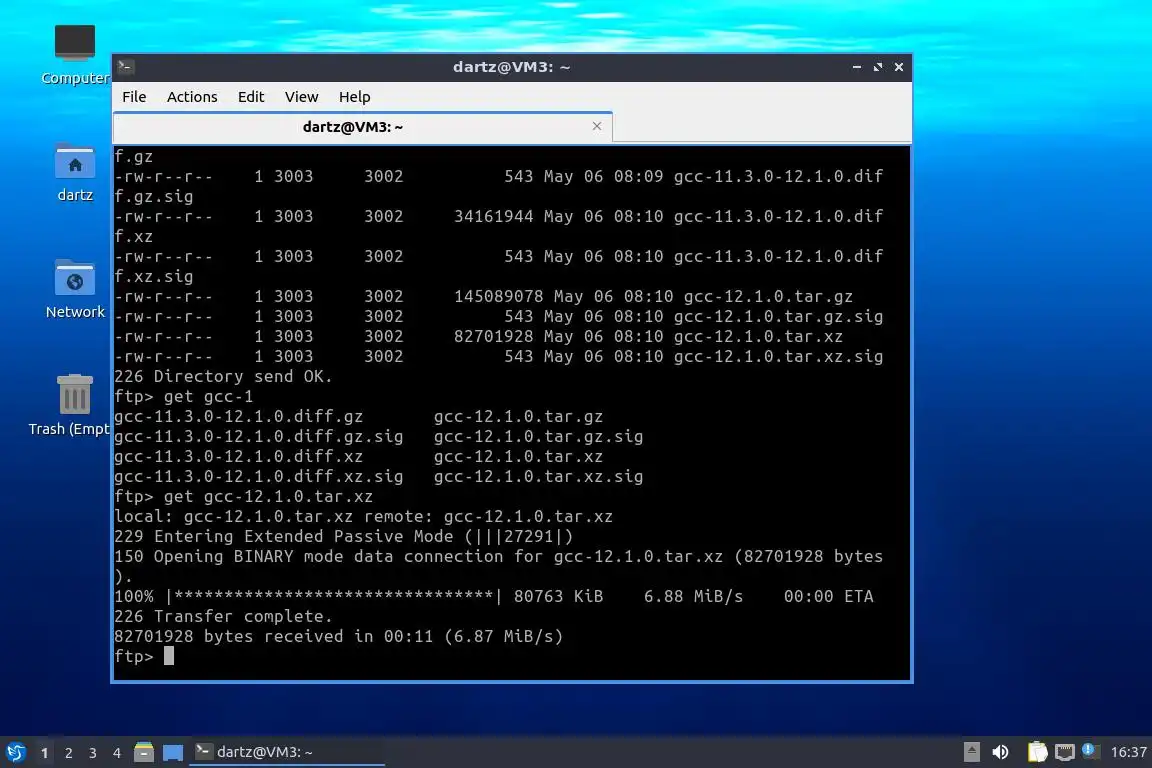Click 'gcc-12.1.0.tar.gz.sig' in the directory listing
Screen dimensions: 1152x768
(x=778, y=316)
